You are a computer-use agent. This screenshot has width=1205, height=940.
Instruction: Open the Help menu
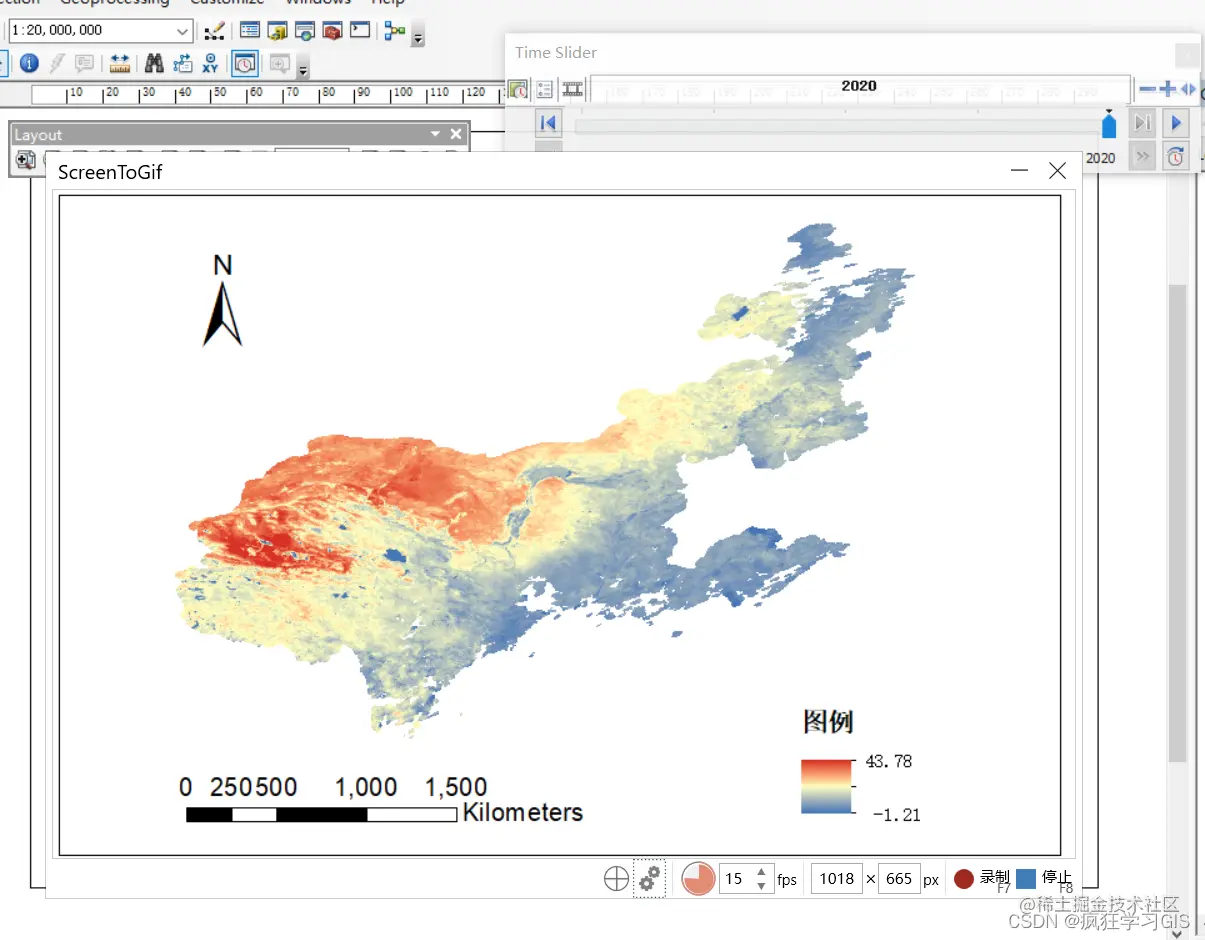(388, 3)
